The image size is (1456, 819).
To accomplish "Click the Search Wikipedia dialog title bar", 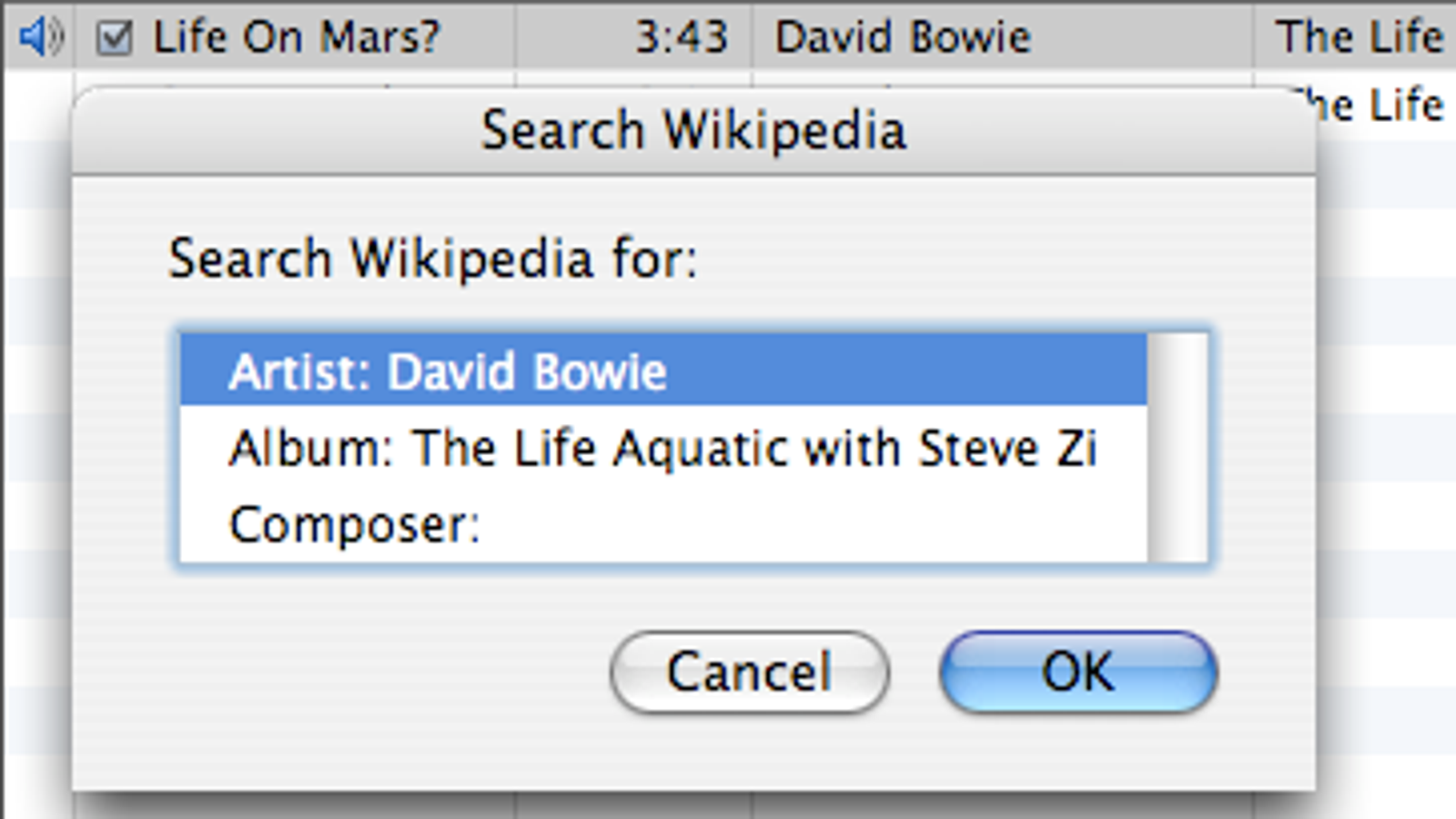I will pyautogui.click(x=693, y=130).
